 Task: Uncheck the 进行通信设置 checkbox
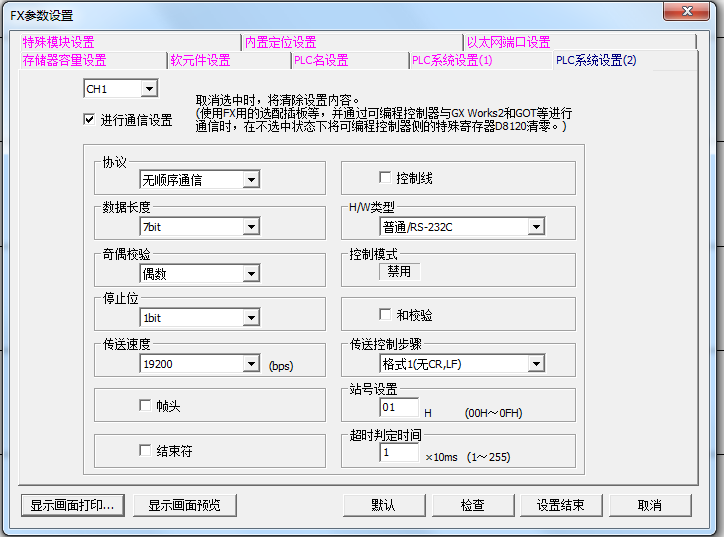(90, 120)
